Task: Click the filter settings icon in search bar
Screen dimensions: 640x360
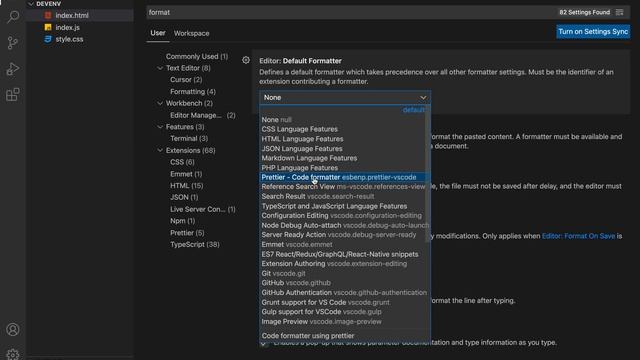Action: [x=620, y=12]
